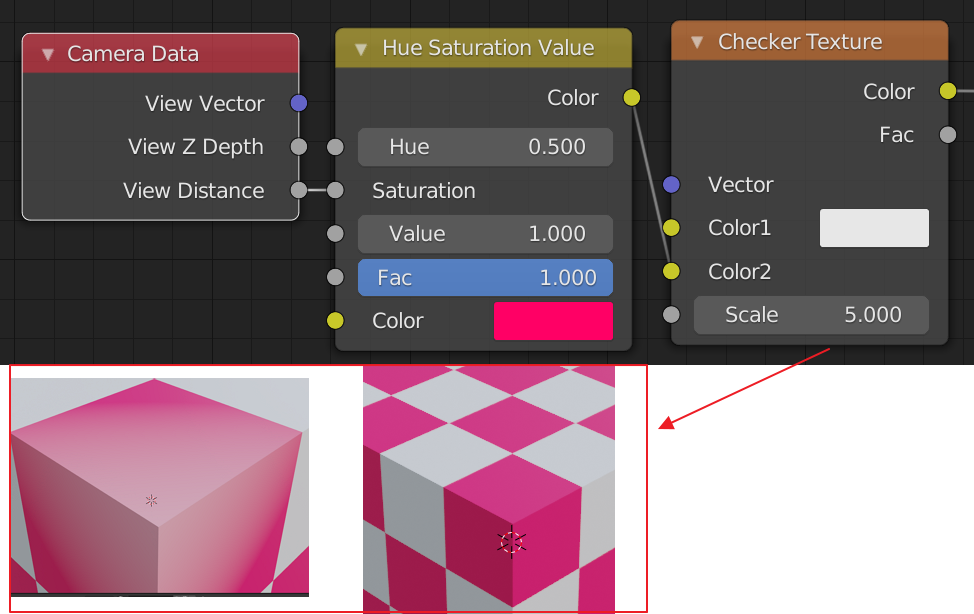Click the checkered cube preview image

pos(489,489)
